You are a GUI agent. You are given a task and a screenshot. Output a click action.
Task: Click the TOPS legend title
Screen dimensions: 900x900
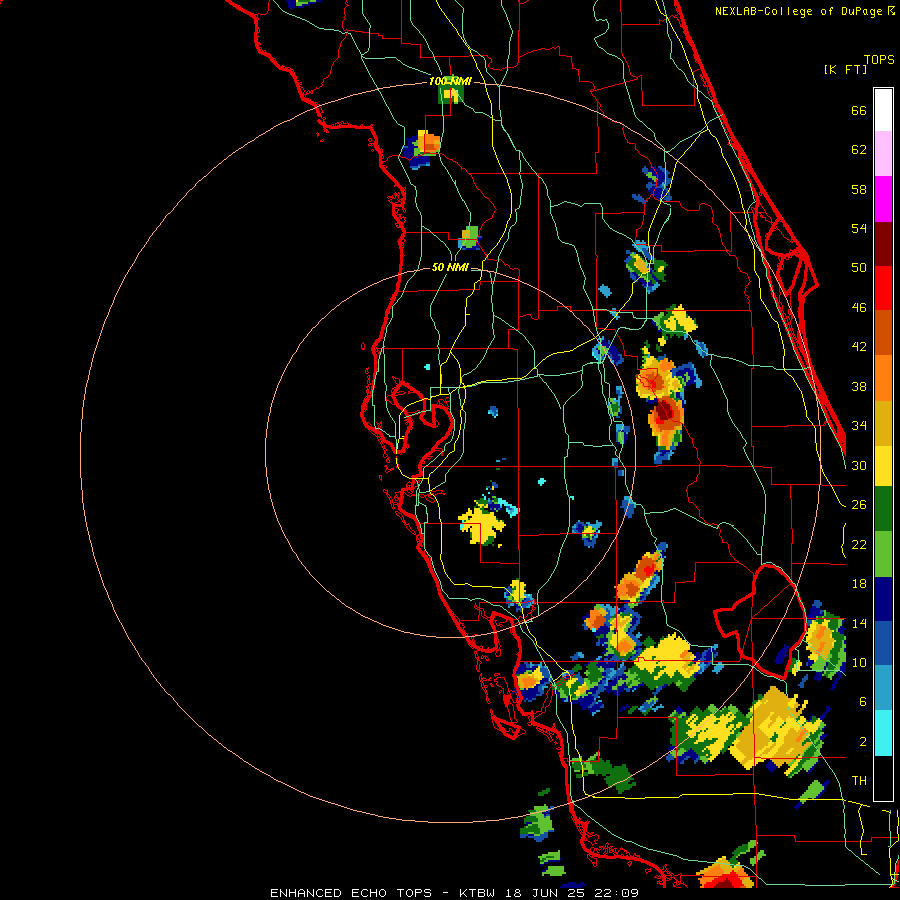[879, 59]
